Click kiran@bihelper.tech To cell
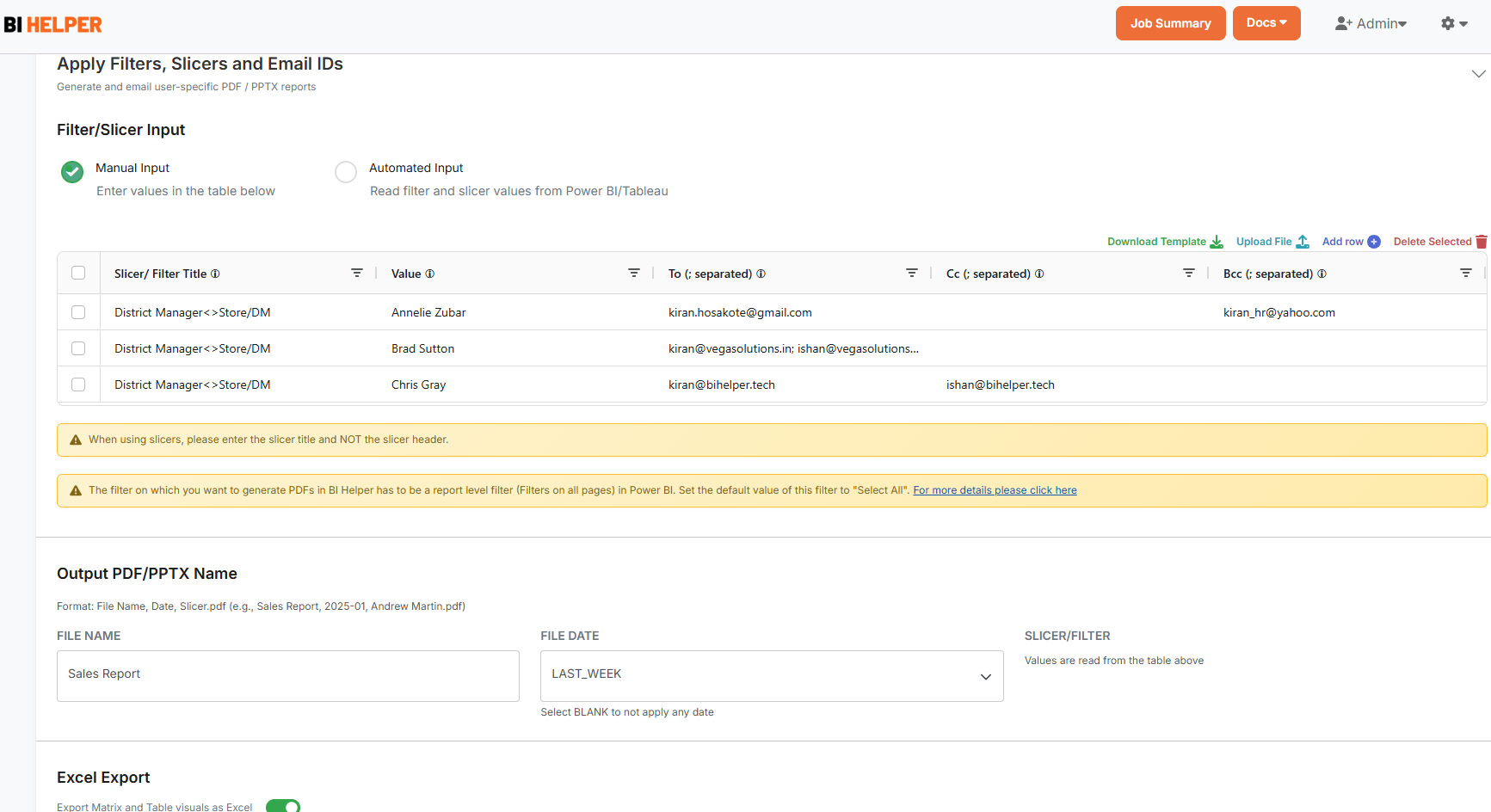This screenshot has width=1491, height=812. [793, 384]
